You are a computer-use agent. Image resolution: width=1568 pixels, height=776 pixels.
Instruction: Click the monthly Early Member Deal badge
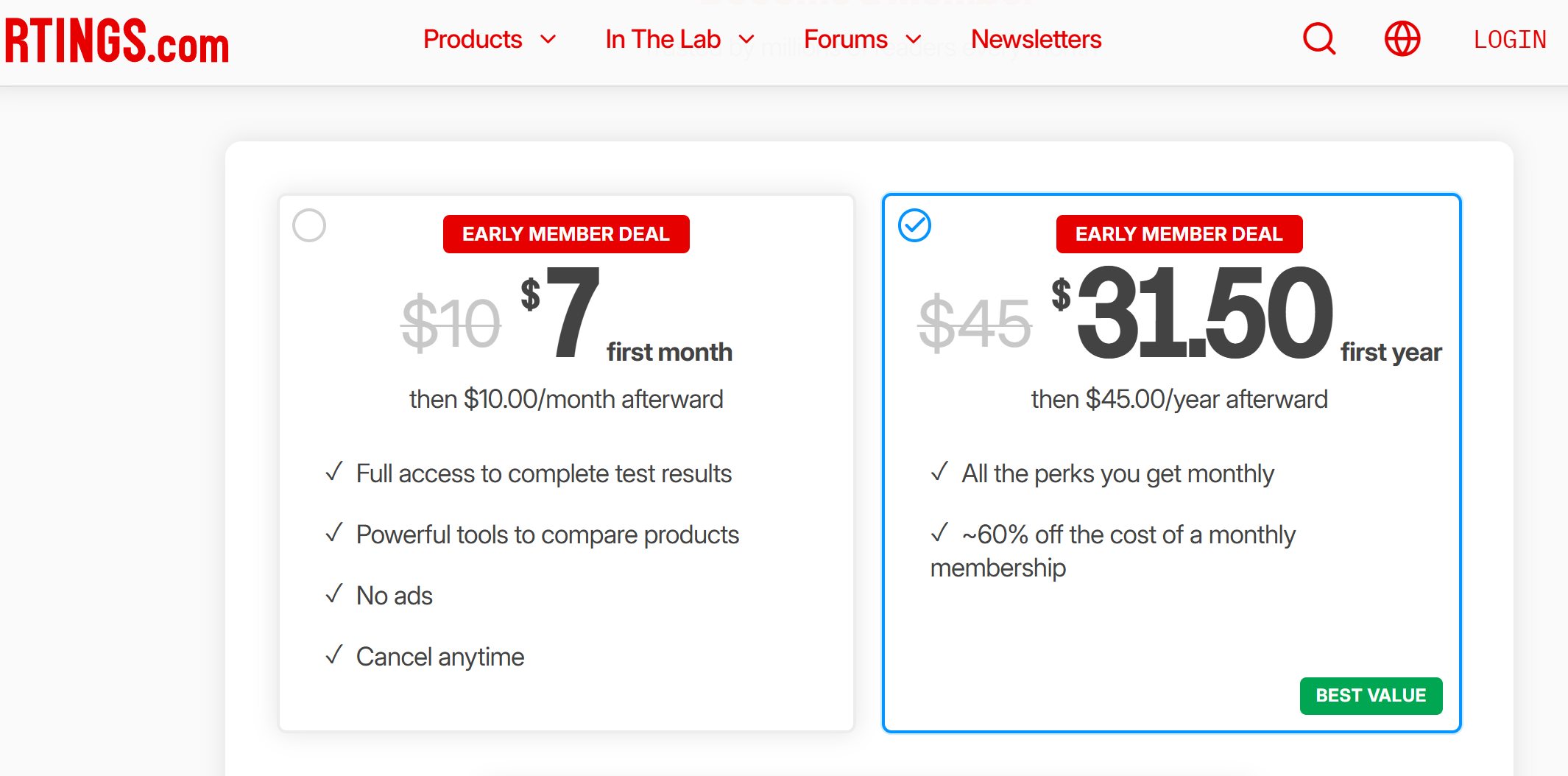pos(566,234)
